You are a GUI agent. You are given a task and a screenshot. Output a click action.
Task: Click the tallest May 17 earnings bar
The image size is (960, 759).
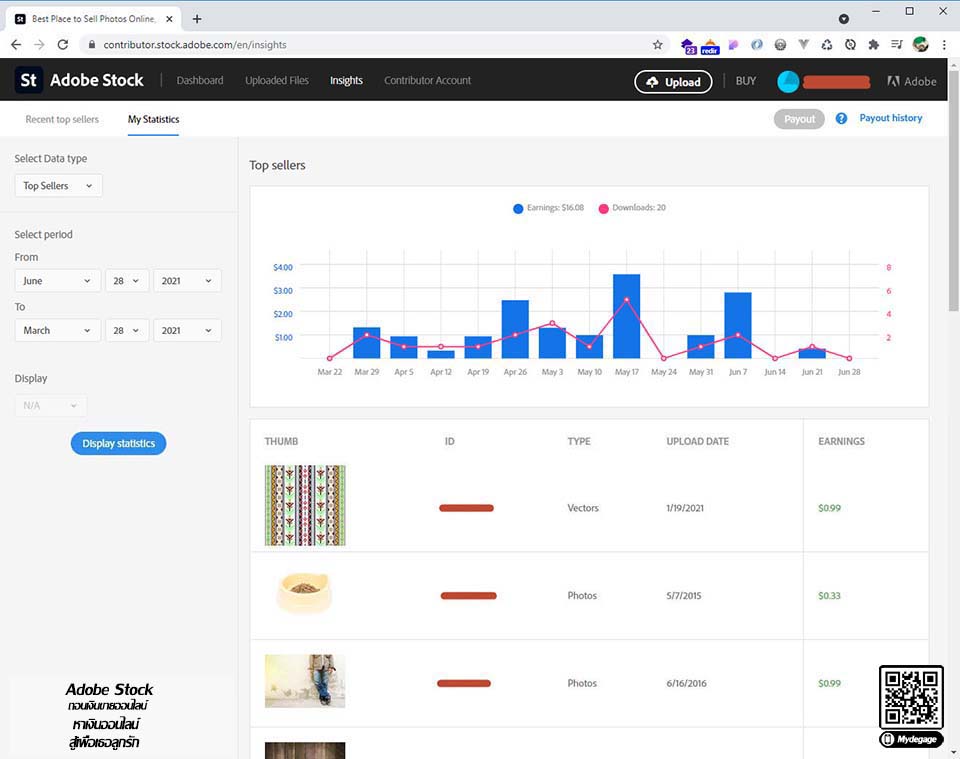click(626, 316)
